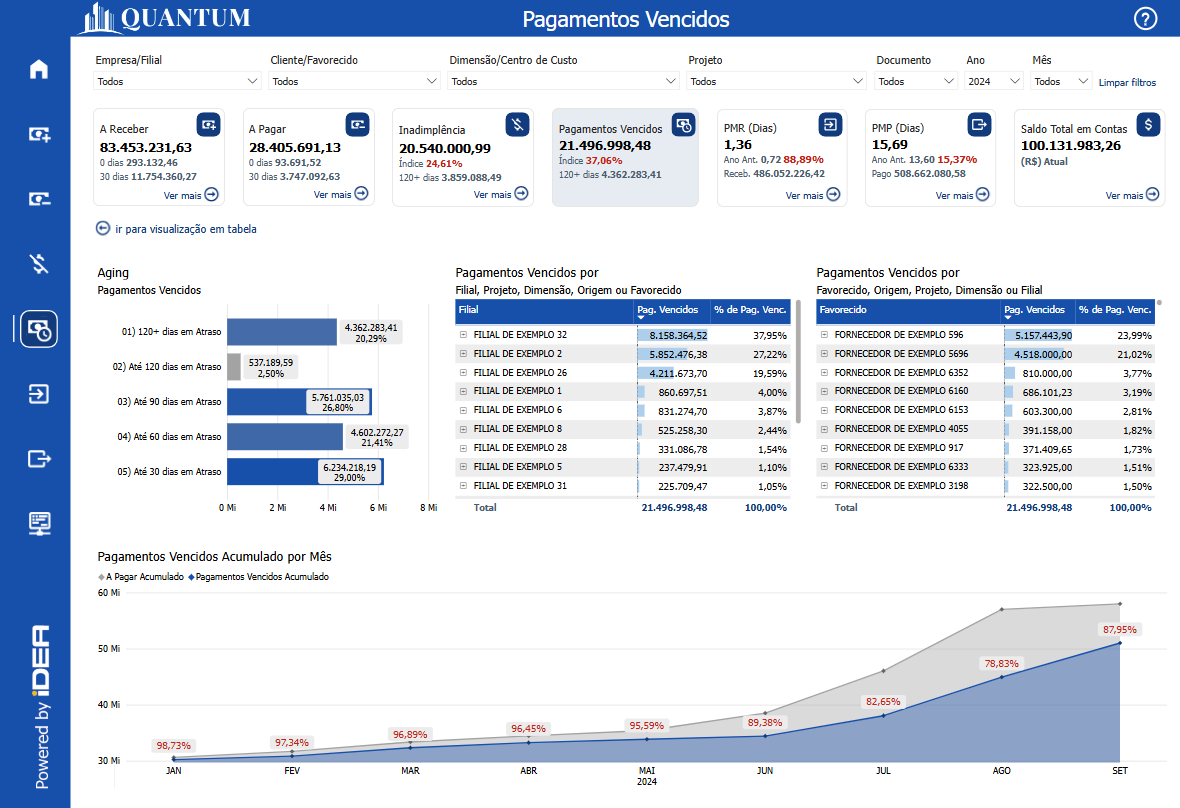Open the A Pagar section via sidebar coin-minus icon
The image size is (1180, 808).
click(38, 198)
